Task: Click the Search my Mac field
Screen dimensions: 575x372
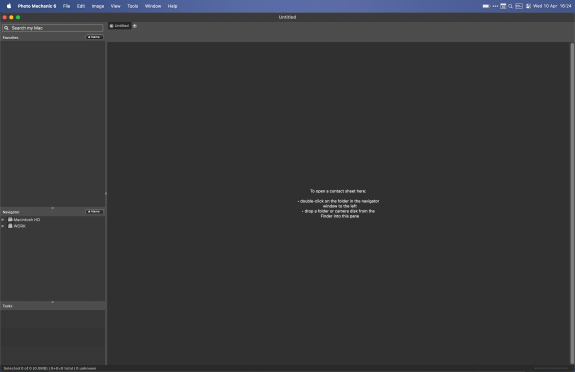Action: click(x=52, y=28)
